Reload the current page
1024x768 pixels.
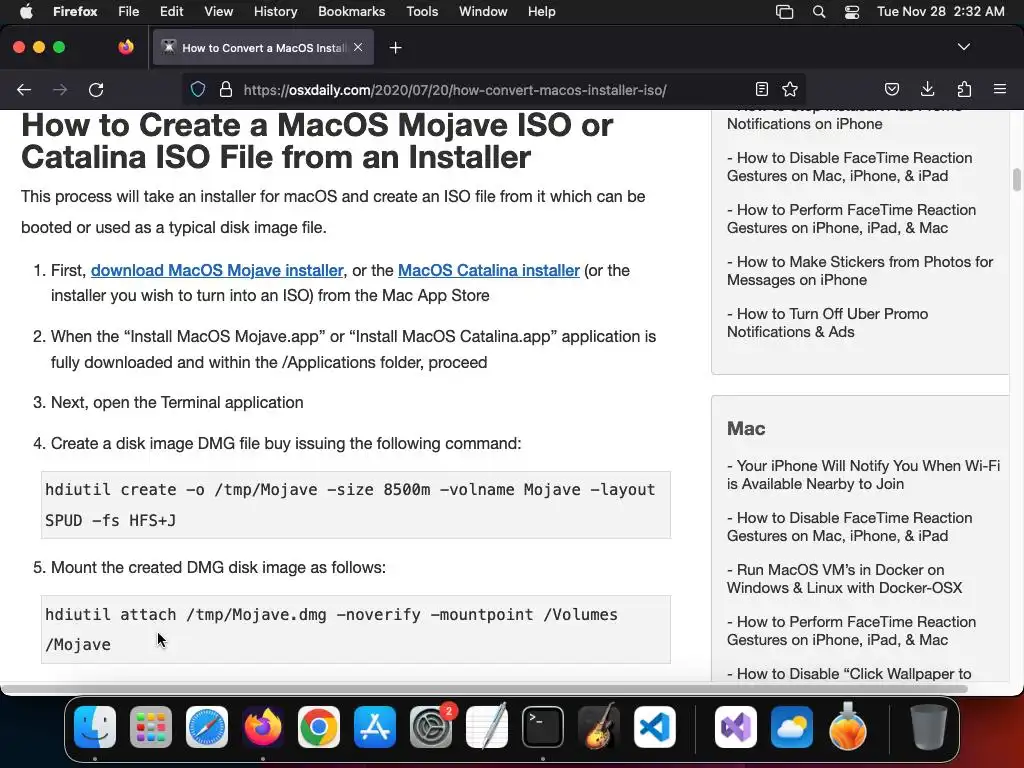point(96,90)
